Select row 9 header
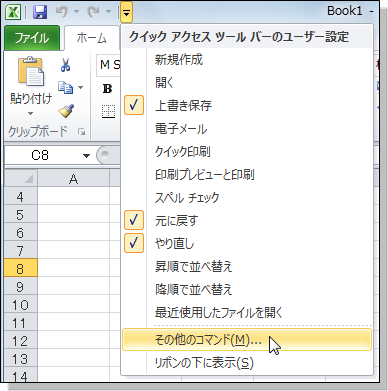388x391 pixels. point(21,287)
